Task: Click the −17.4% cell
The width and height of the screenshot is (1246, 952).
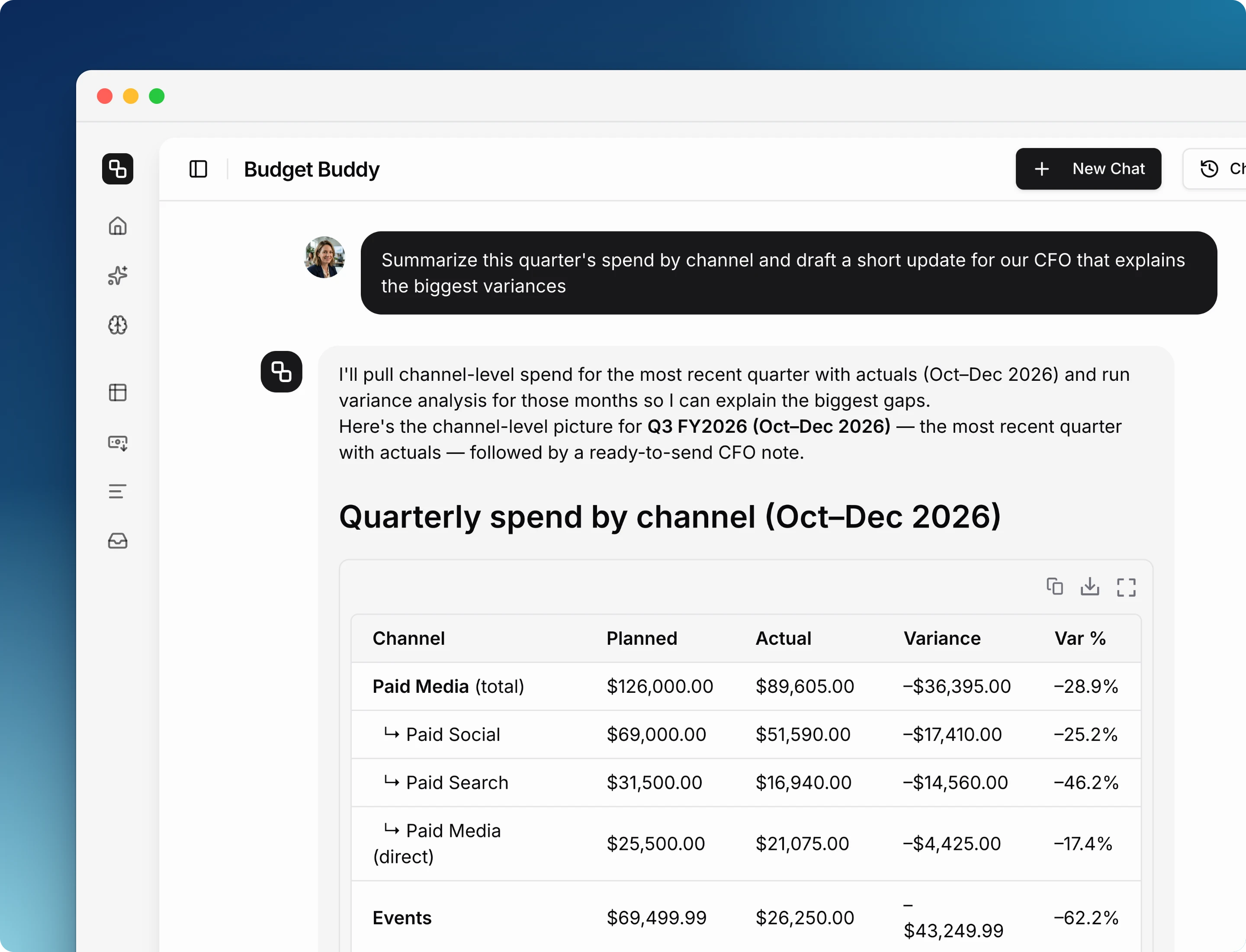Action: pyautogui.click(x=1083, y=844)
